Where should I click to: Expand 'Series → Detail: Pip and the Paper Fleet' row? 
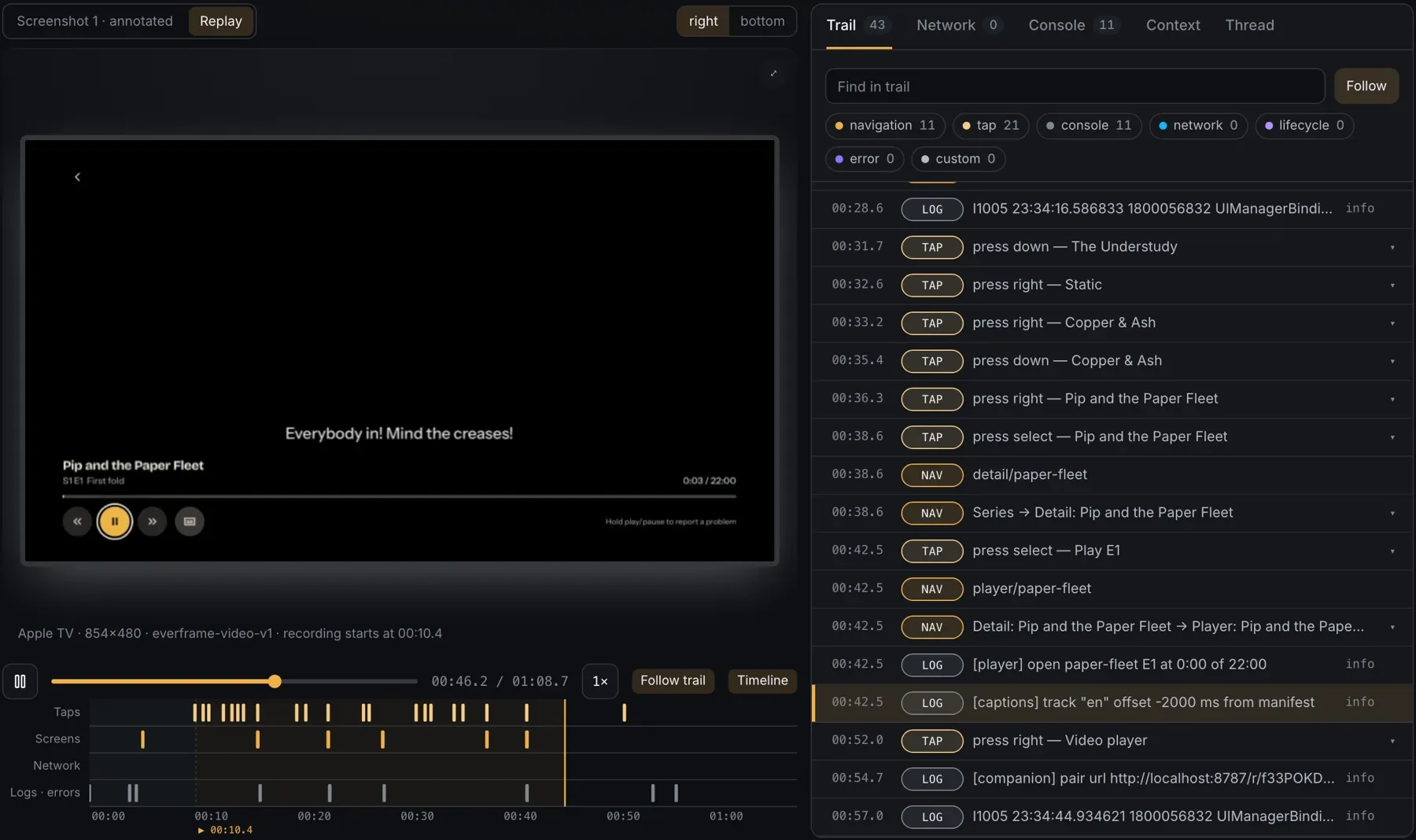pos(1392,513)
